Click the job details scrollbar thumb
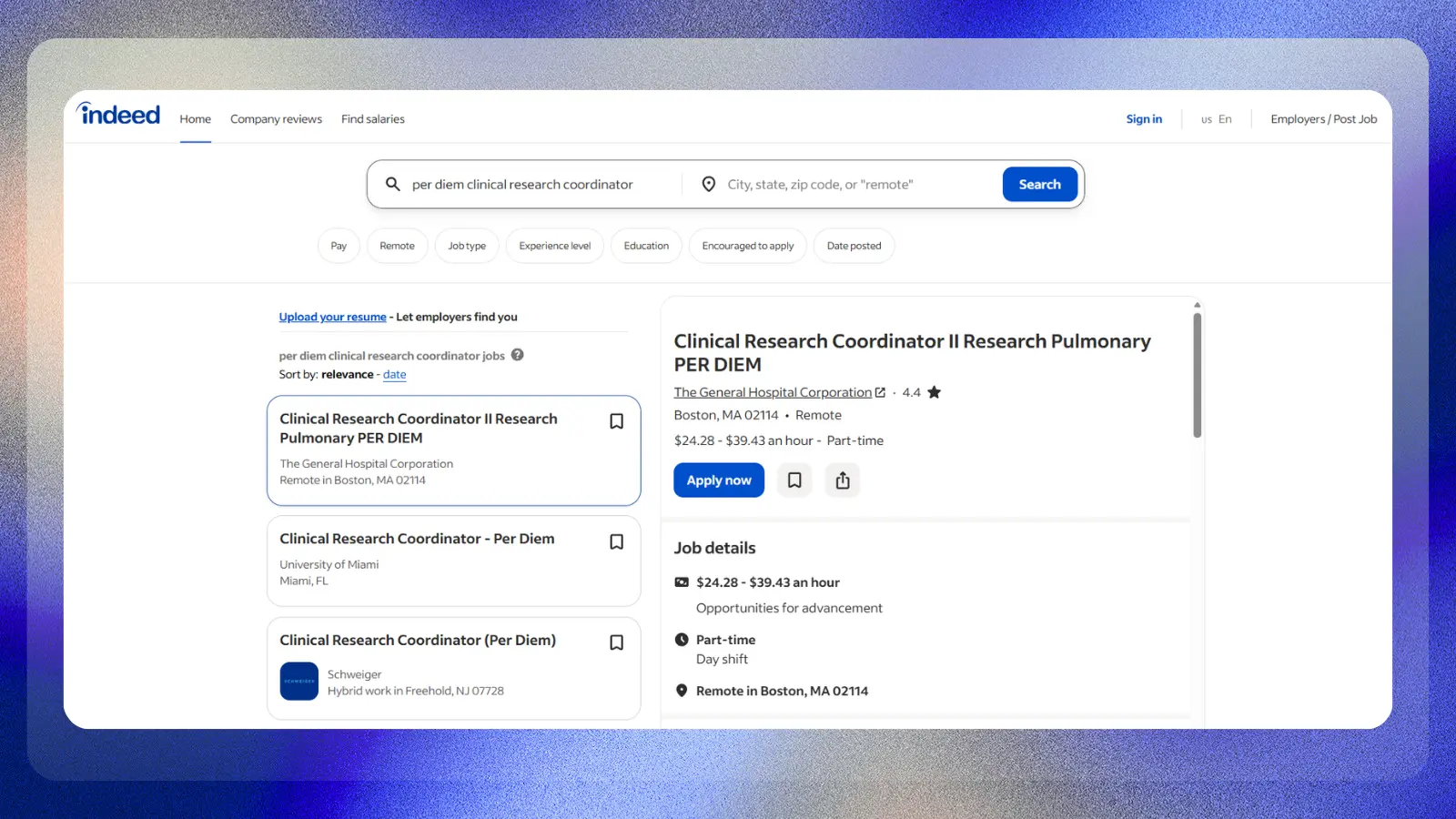The image size is (1456, 819). [1197, 375]
